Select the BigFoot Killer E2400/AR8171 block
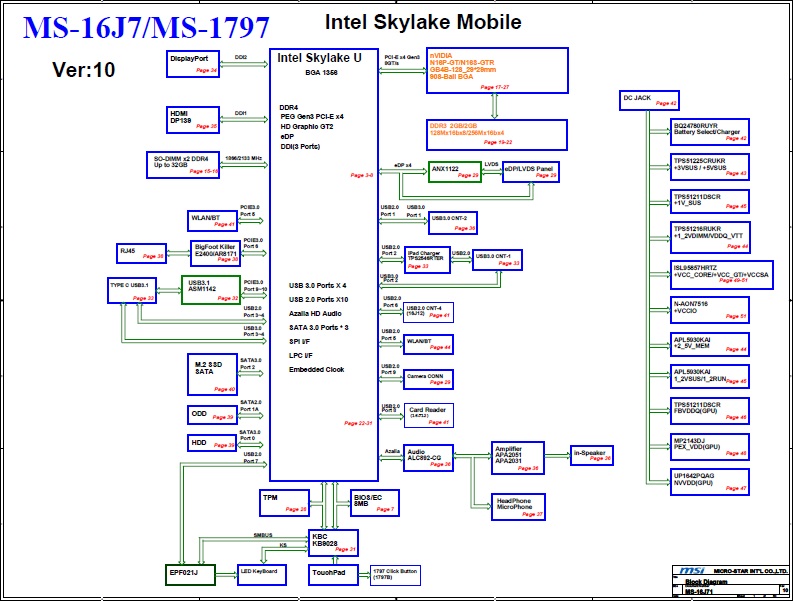The width and height of the screenshot is (793, 601). click(215, 253)
